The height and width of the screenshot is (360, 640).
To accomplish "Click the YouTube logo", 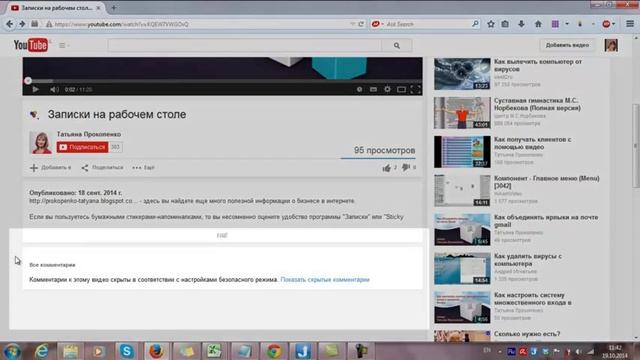I will (31, 45).
